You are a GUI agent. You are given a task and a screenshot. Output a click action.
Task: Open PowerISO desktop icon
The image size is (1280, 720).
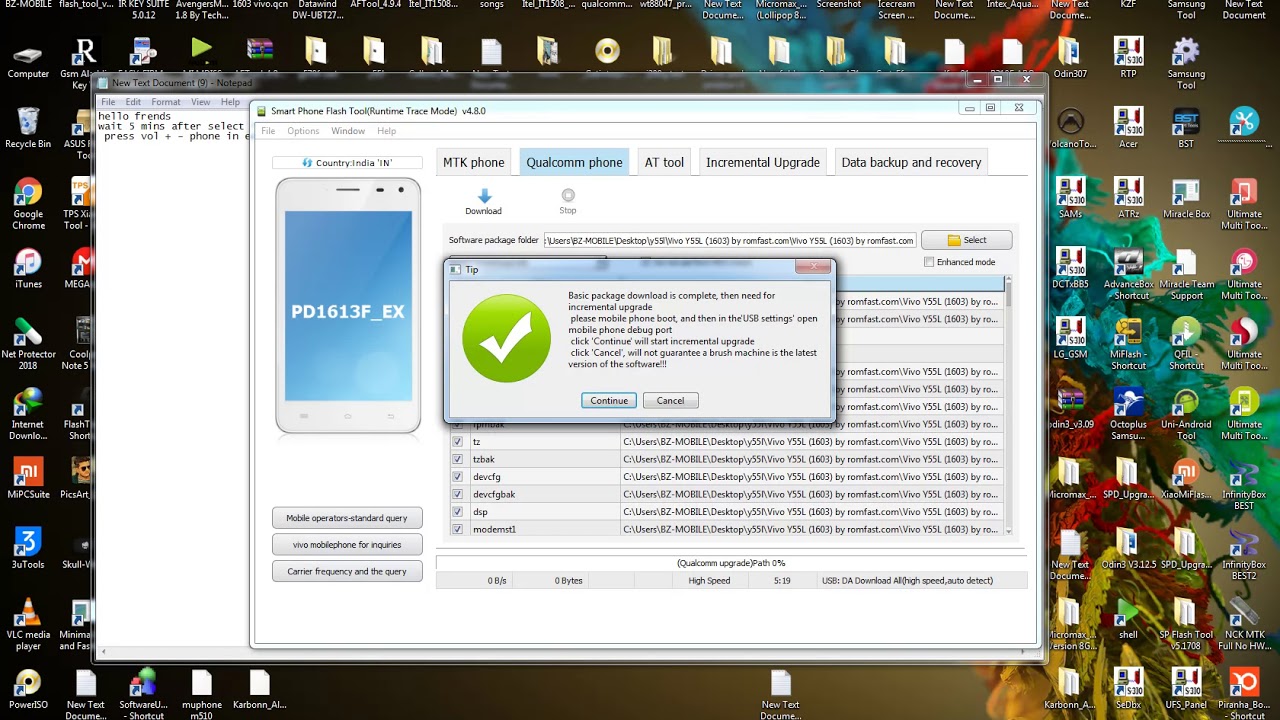coord(28,688)
